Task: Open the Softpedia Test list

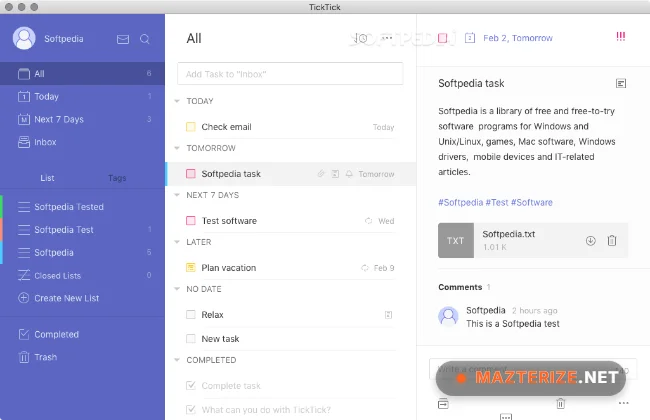Action: (82, 230)
